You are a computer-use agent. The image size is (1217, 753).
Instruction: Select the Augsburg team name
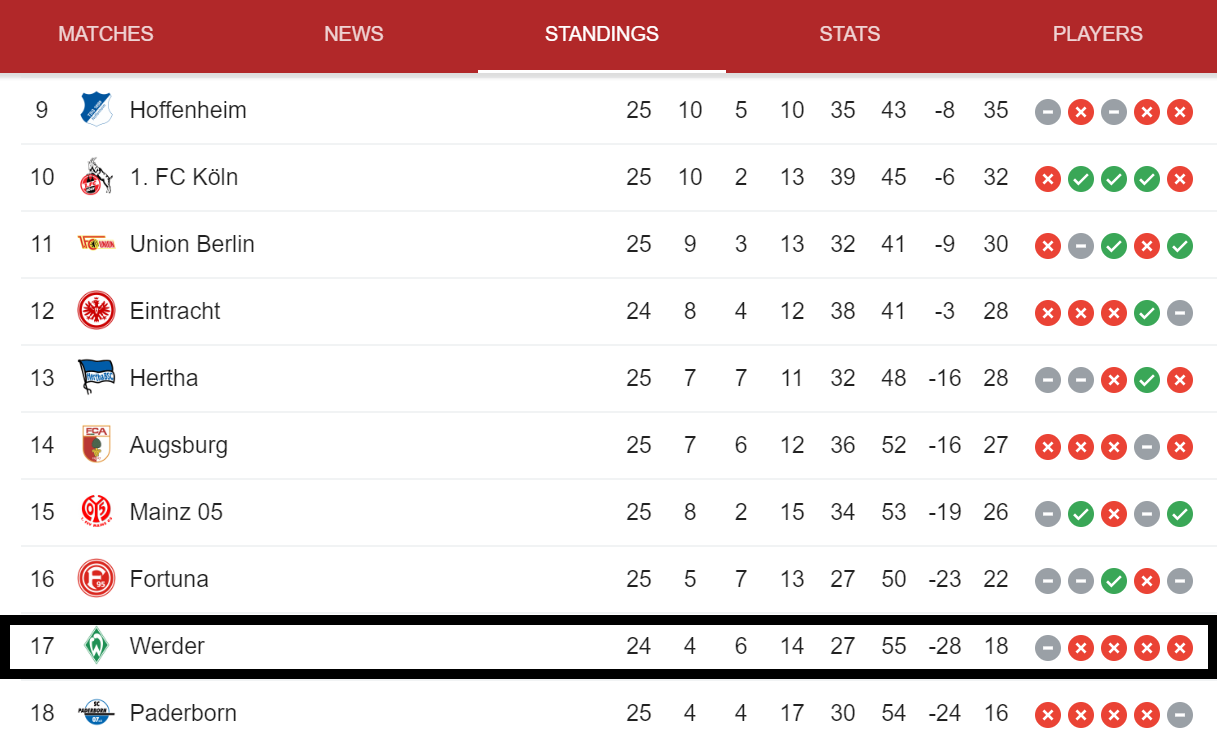click(x=179, y=445)
